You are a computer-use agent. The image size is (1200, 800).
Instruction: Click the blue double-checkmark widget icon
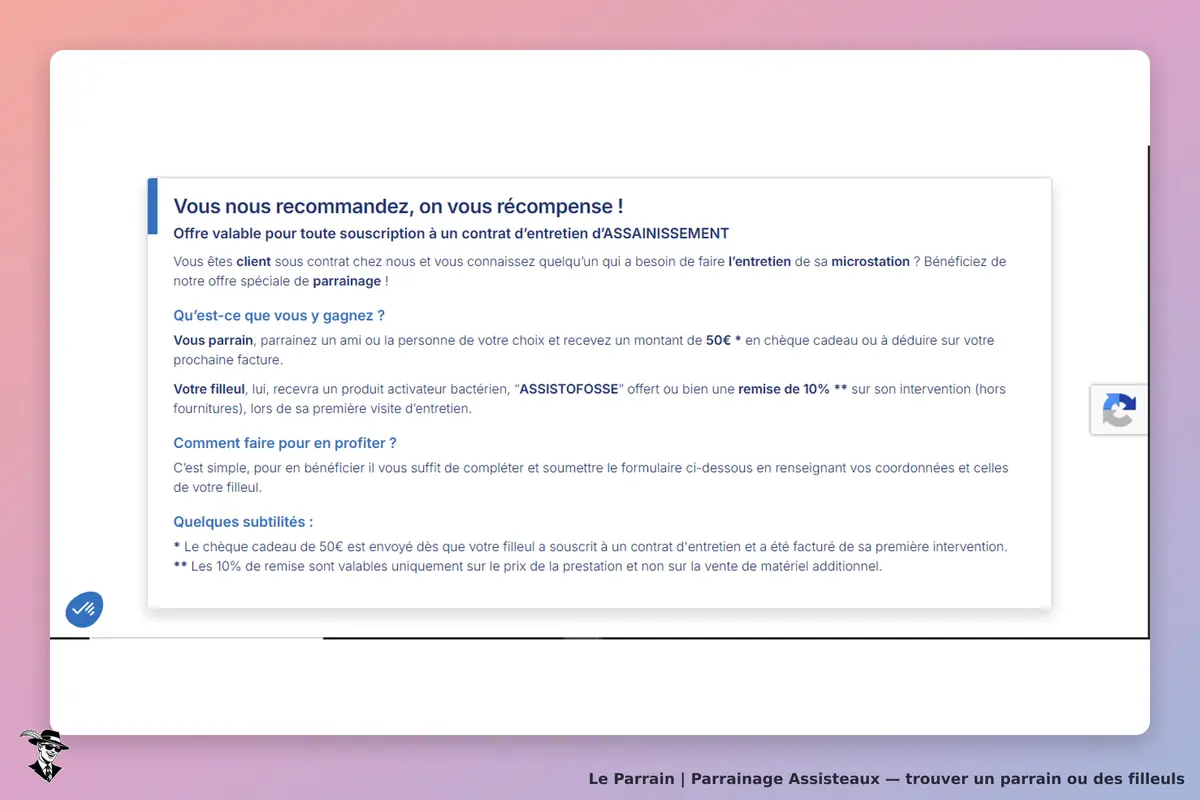pyautogui.click(x=85, y=609)
